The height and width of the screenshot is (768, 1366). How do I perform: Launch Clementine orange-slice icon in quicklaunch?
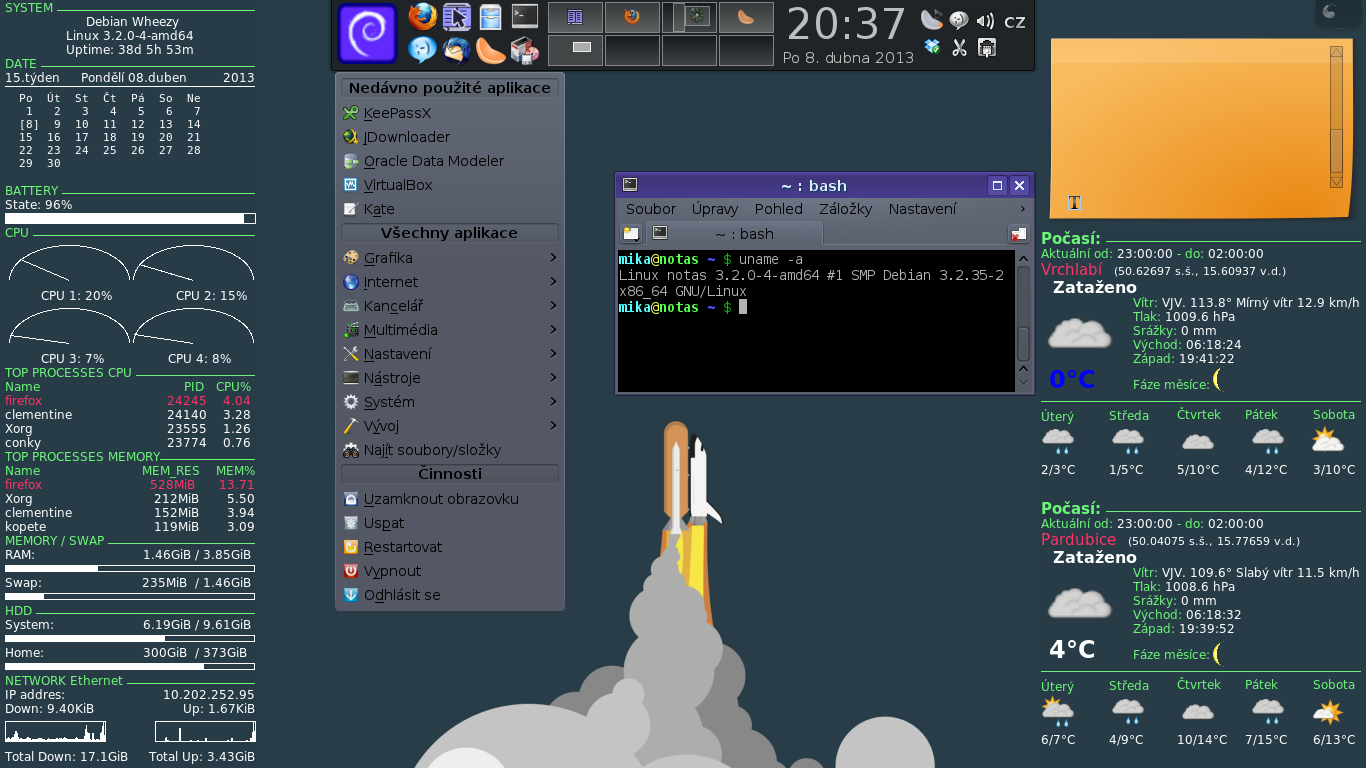pos(490,50)
